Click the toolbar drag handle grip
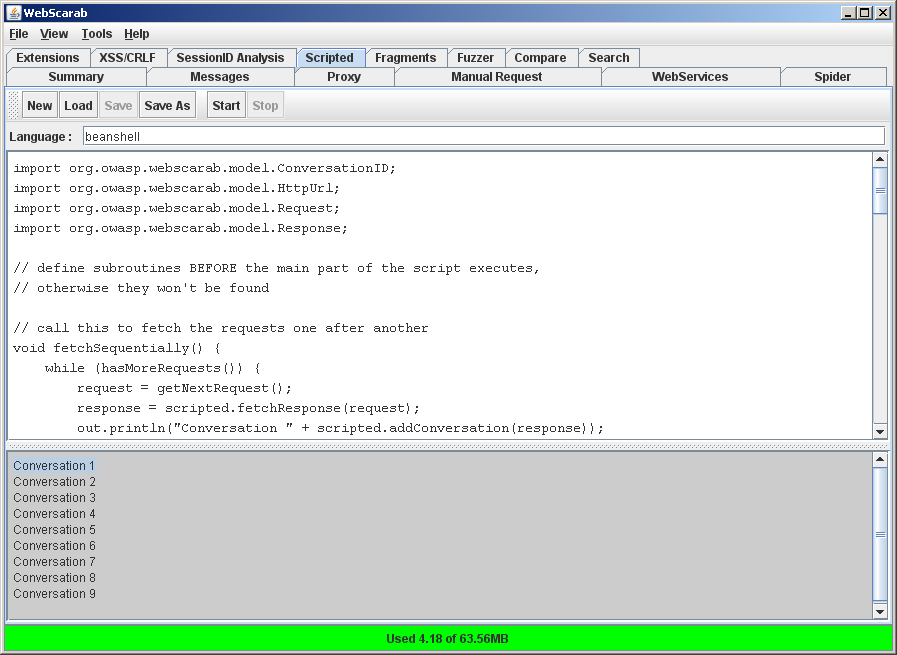Image resolution: width=897 pixels, height=655 pixels. pyautogui.click(x=14, y=105)
